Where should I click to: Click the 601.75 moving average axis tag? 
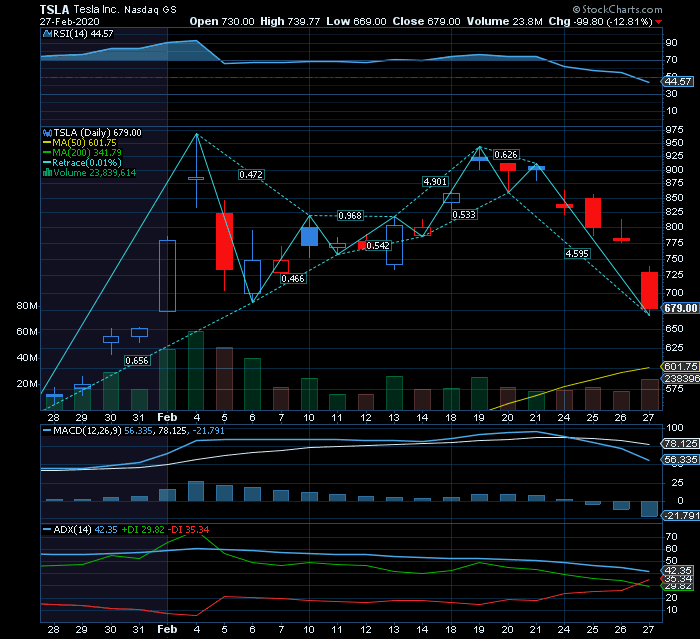click(680, 367)
